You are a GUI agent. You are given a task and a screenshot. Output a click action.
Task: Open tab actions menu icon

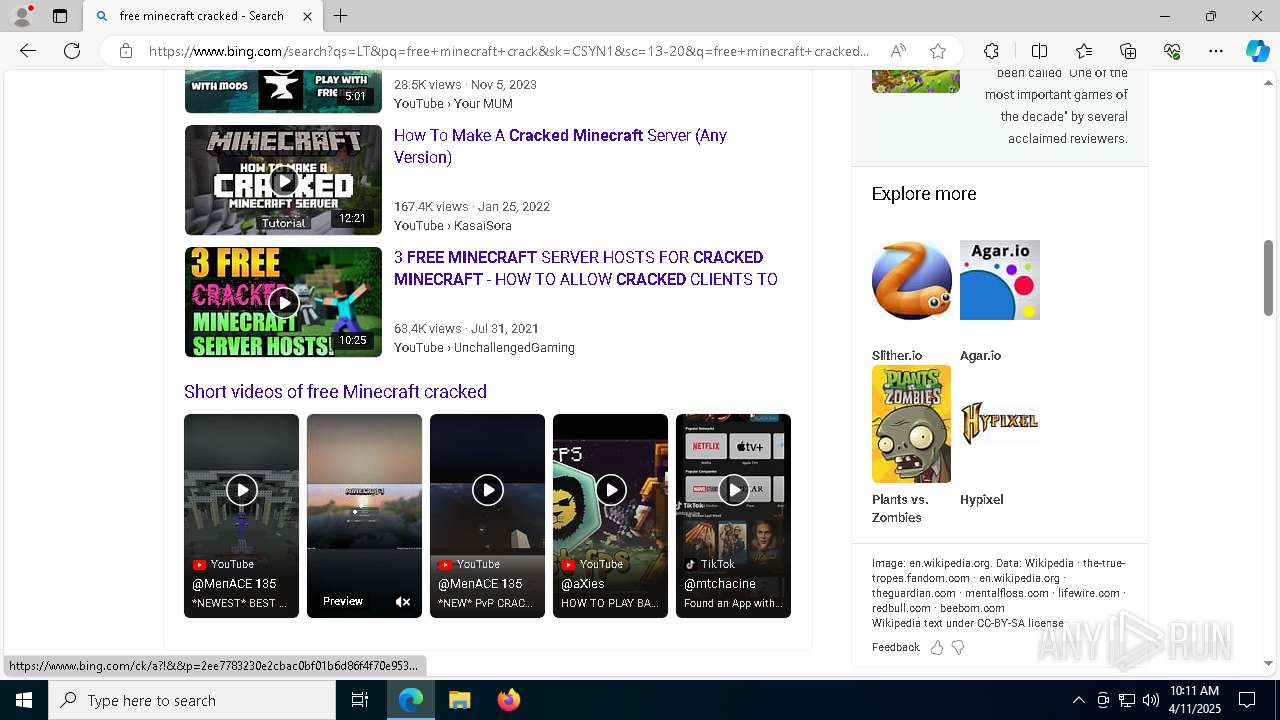(x=60, y=16)
